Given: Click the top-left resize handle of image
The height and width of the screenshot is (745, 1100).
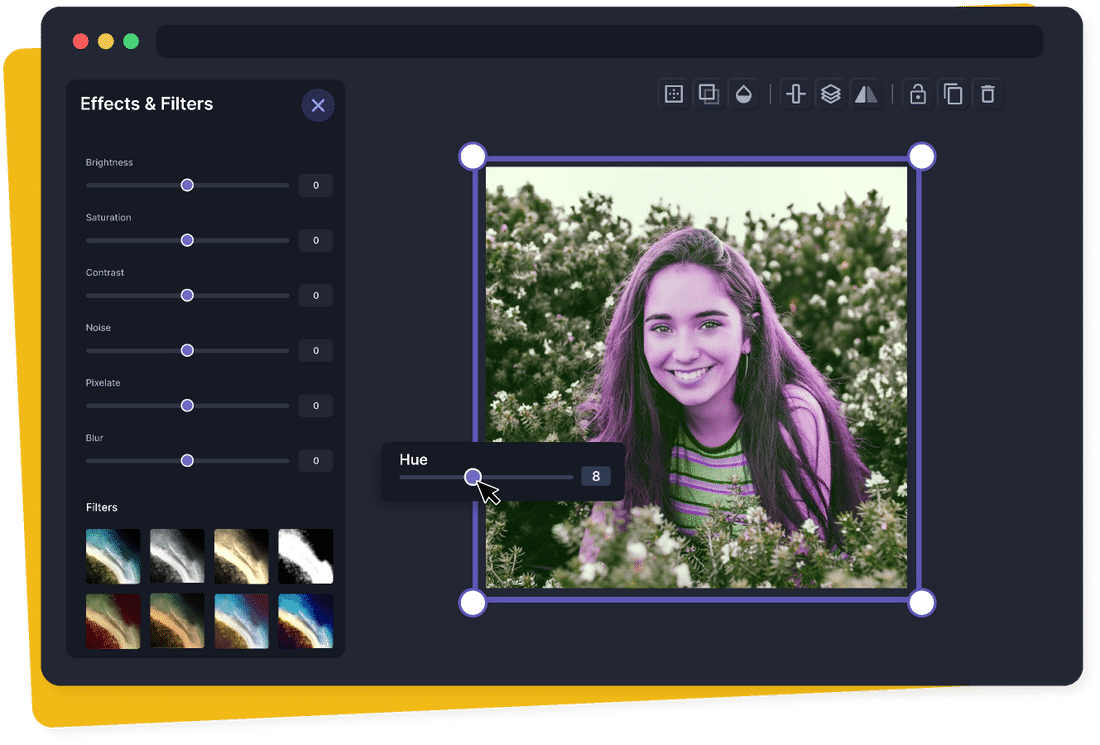Looking at the screenshot, I should 473,156.
